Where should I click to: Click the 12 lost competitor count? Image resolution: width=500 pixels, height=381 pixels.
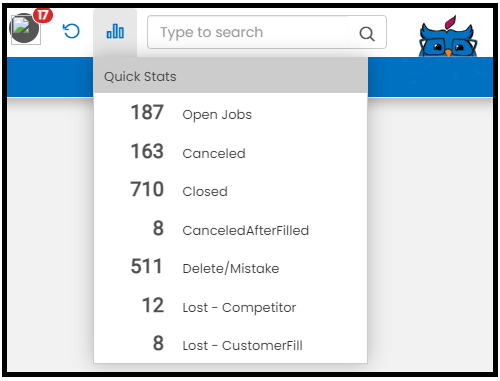(153, 305)
